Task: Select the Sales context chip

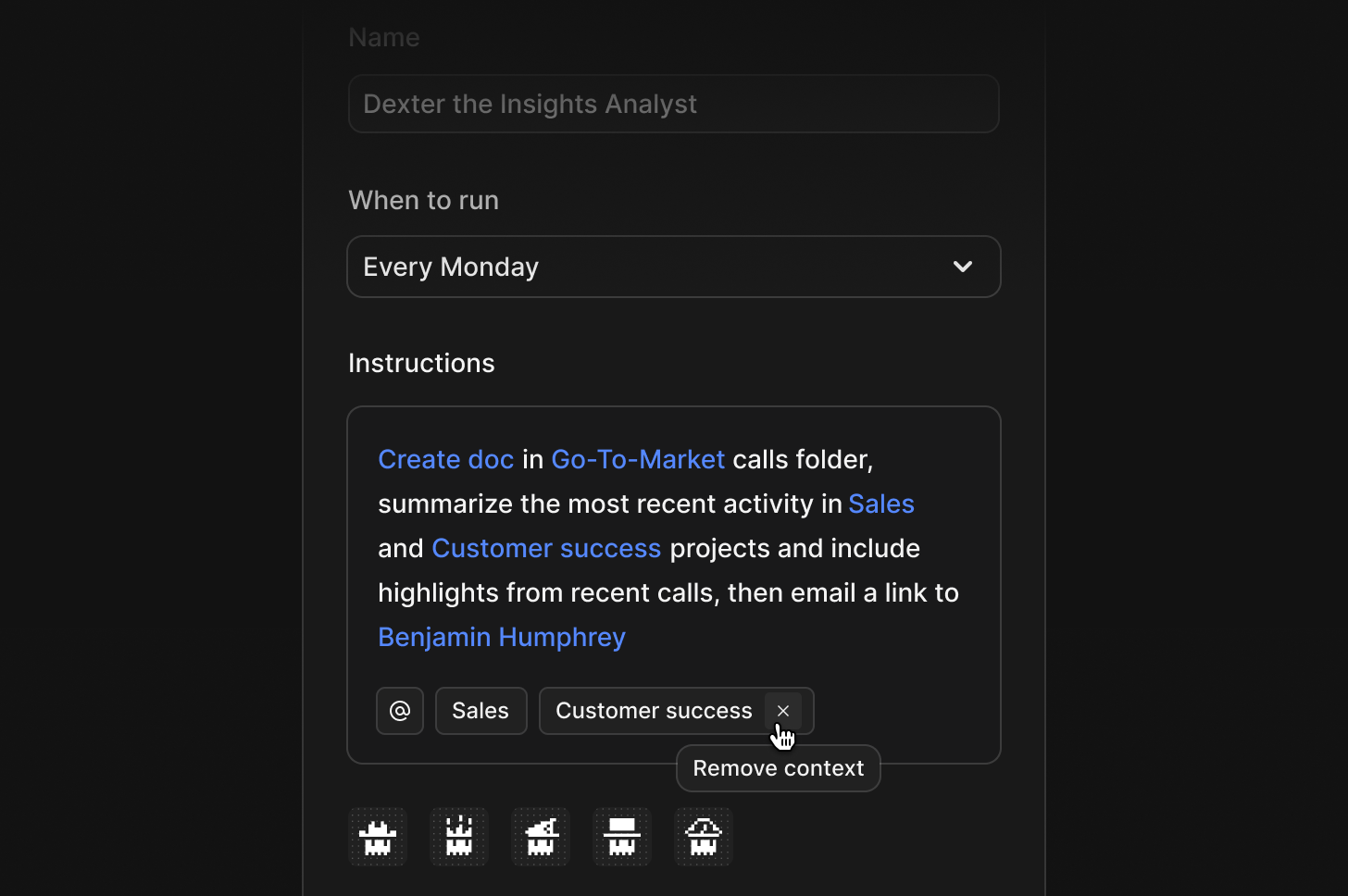Action: coord(481,710)
